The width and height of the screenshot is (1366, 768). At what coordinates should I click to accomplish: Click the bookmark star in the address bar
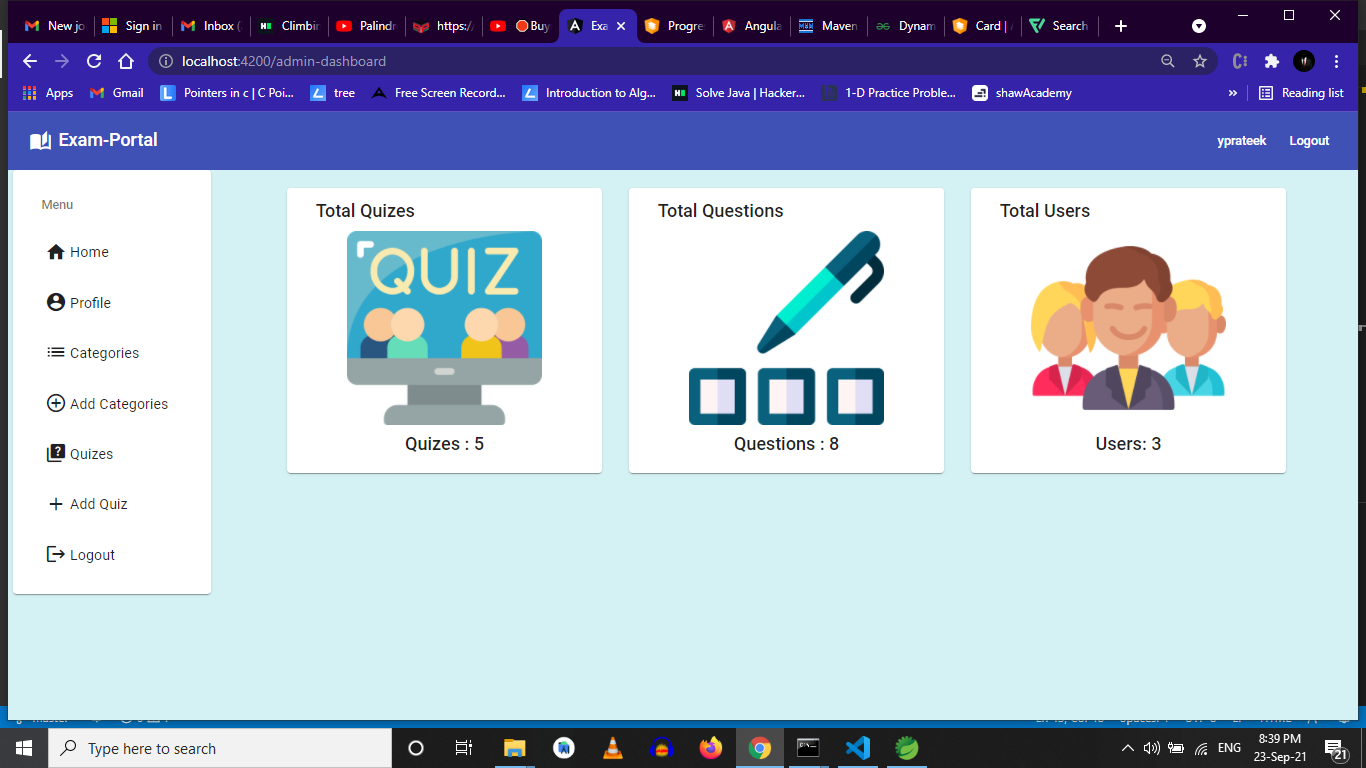tap(1199, 61)
